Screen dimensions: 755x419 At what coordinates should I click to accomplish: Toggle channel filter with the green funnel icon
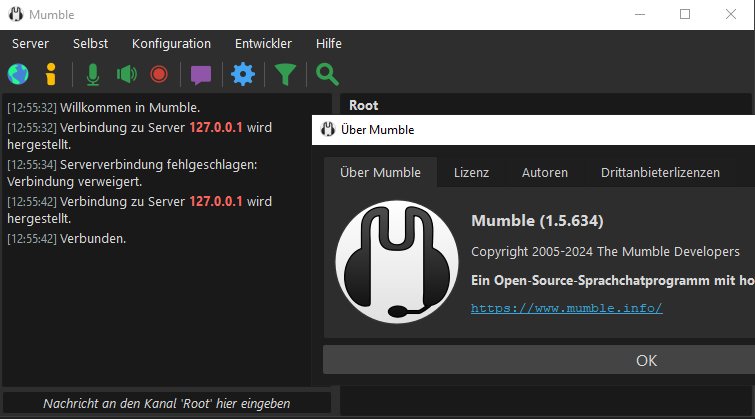285,75
